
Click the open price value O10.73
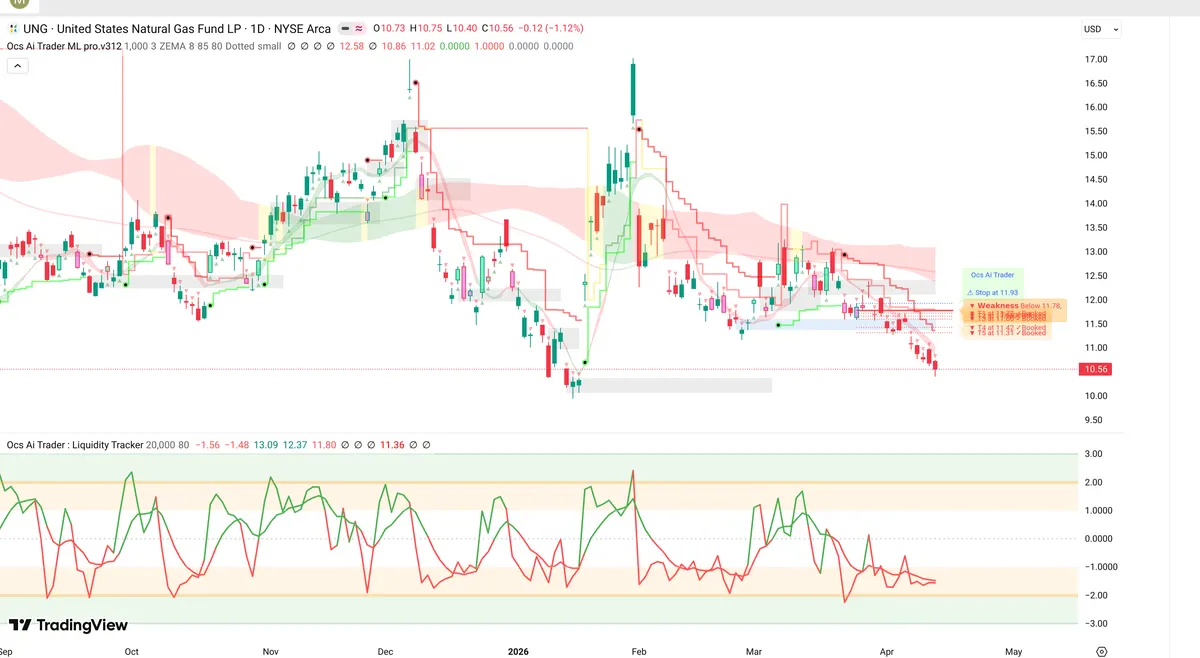[x=391, y=29]
